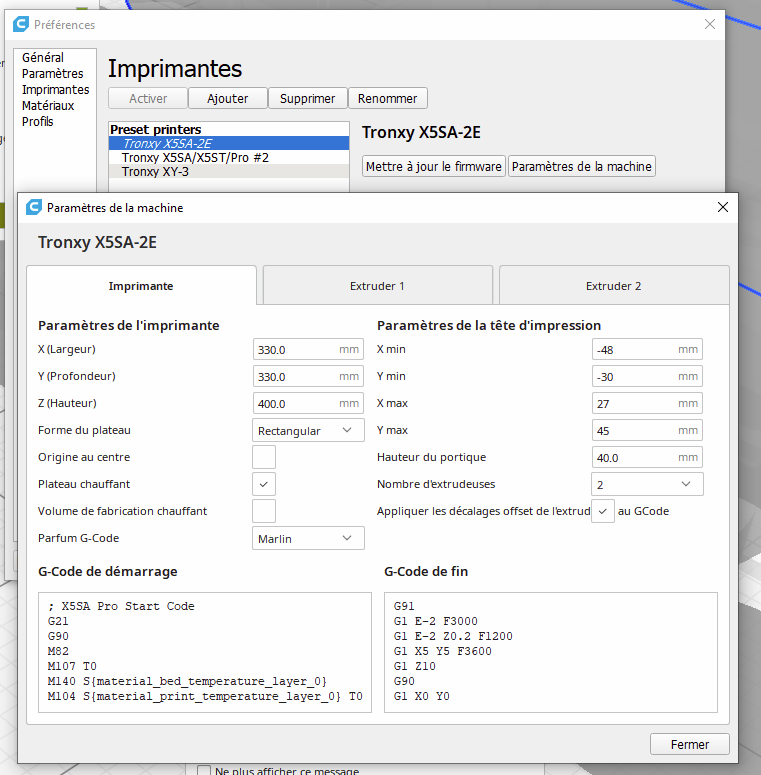761x775 pixels.
Task: Click the Preset printers list header
Action: pos(156,129)
